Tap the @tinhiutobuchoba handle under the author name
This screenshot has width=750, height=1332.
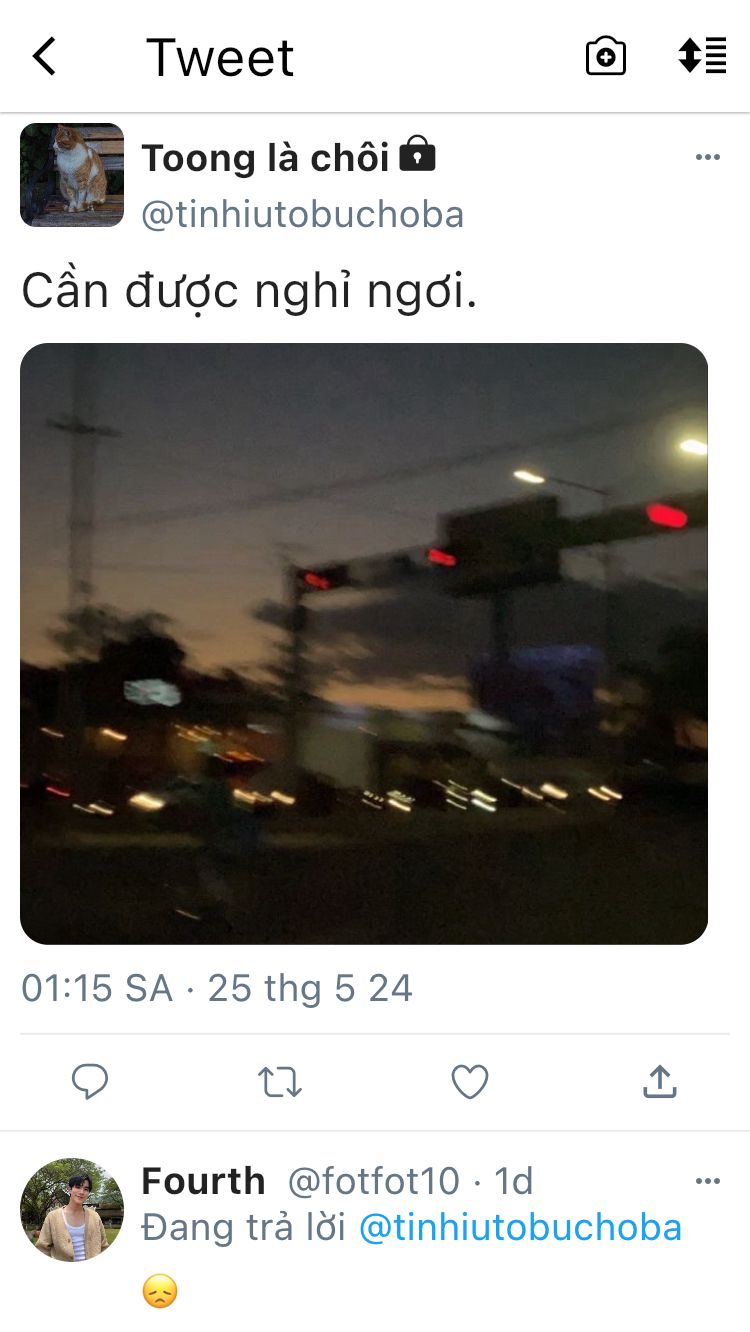tap(303, 214)
